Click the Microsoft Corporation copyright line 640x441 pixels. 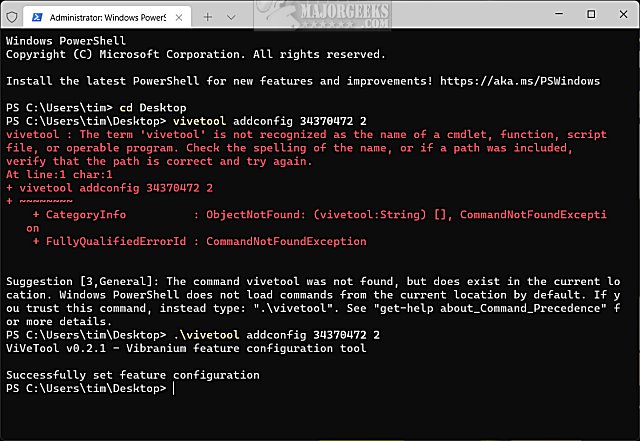tap(195, 53)
